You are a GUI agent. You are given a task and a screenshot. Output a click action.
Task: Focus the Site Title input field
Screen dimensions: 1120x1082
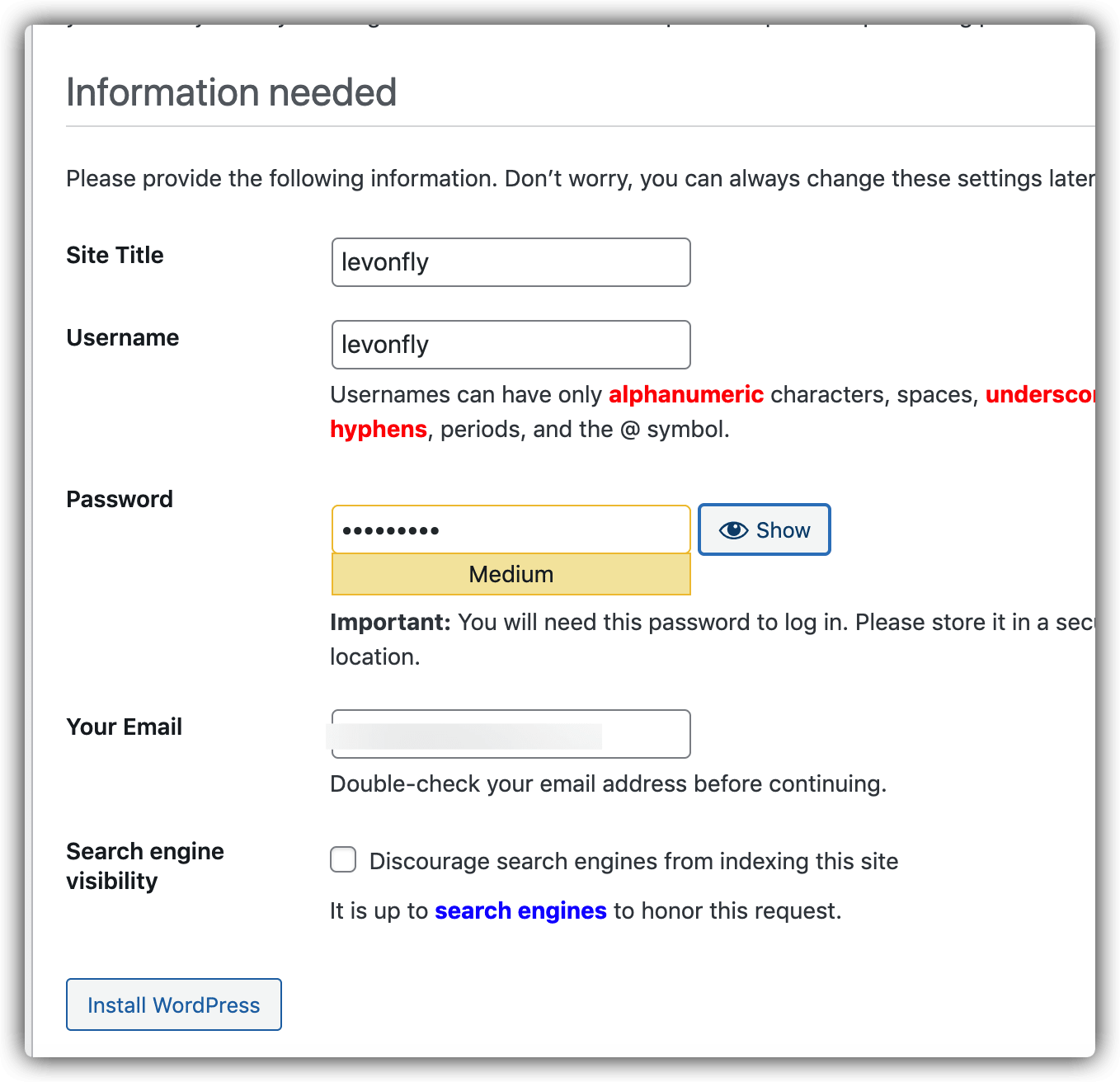(x=511, y=262)
